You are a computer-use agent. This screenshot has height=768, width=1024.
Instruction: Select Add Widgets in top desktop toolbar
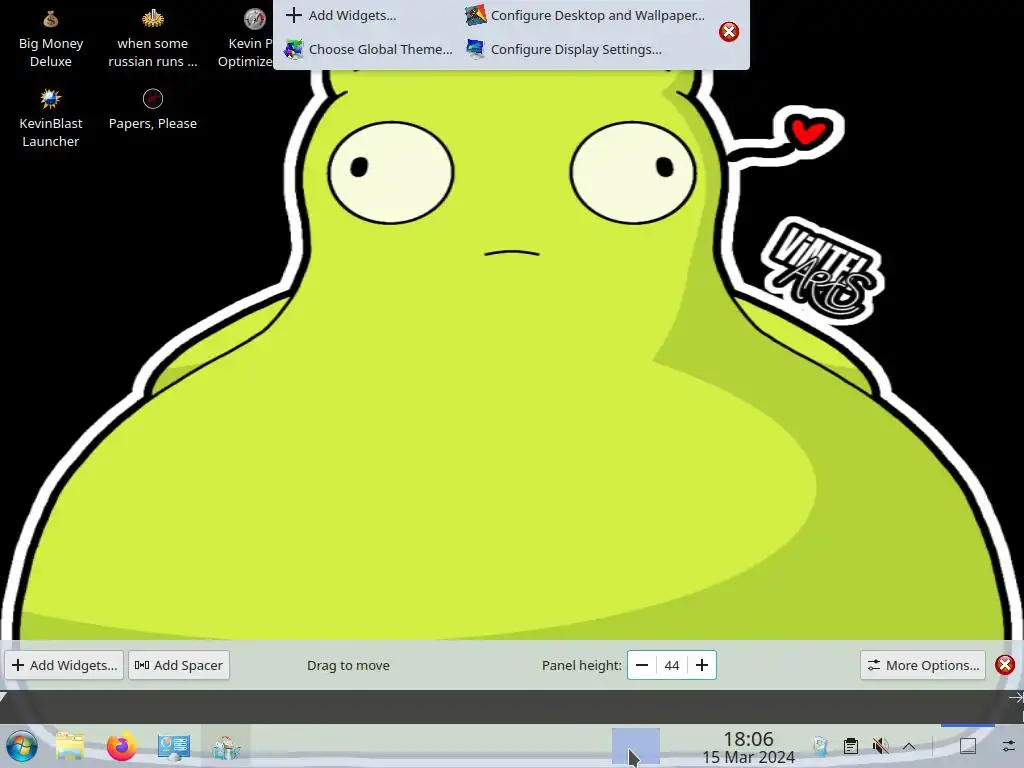pos(341,15)
